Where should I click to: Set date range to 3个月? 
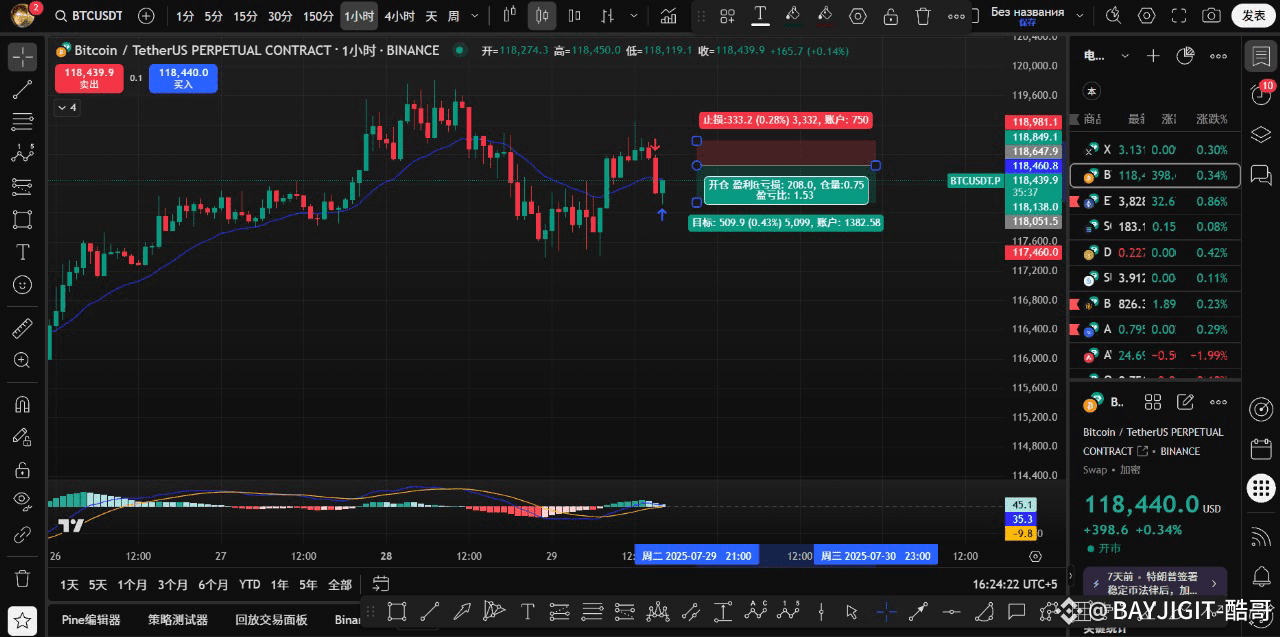coord(172,585)
